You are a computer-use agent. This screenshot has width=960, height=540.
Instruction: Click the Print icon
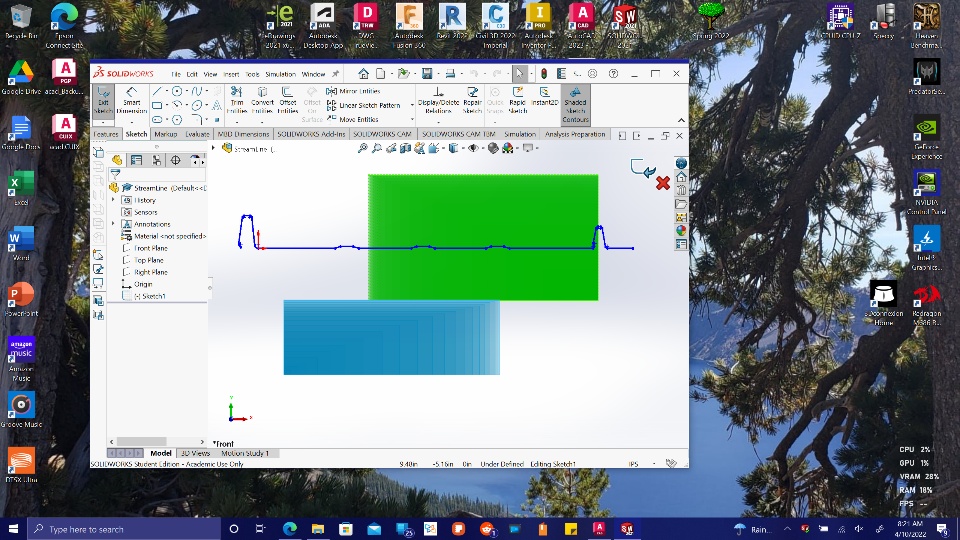coord(450,74)
